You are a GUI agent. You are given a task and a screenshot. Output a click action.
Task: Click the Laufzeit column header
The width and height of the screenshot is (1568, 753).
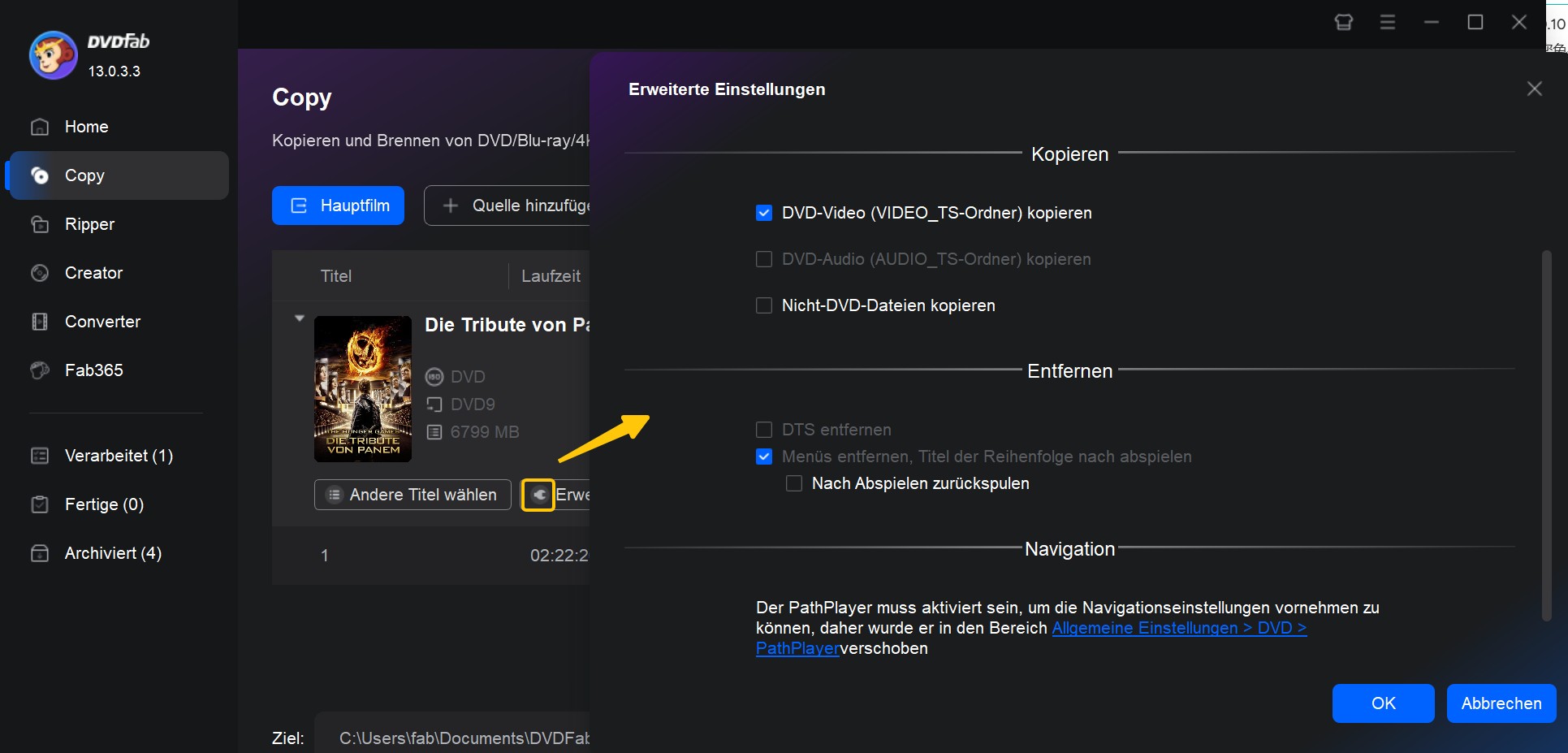551,276
